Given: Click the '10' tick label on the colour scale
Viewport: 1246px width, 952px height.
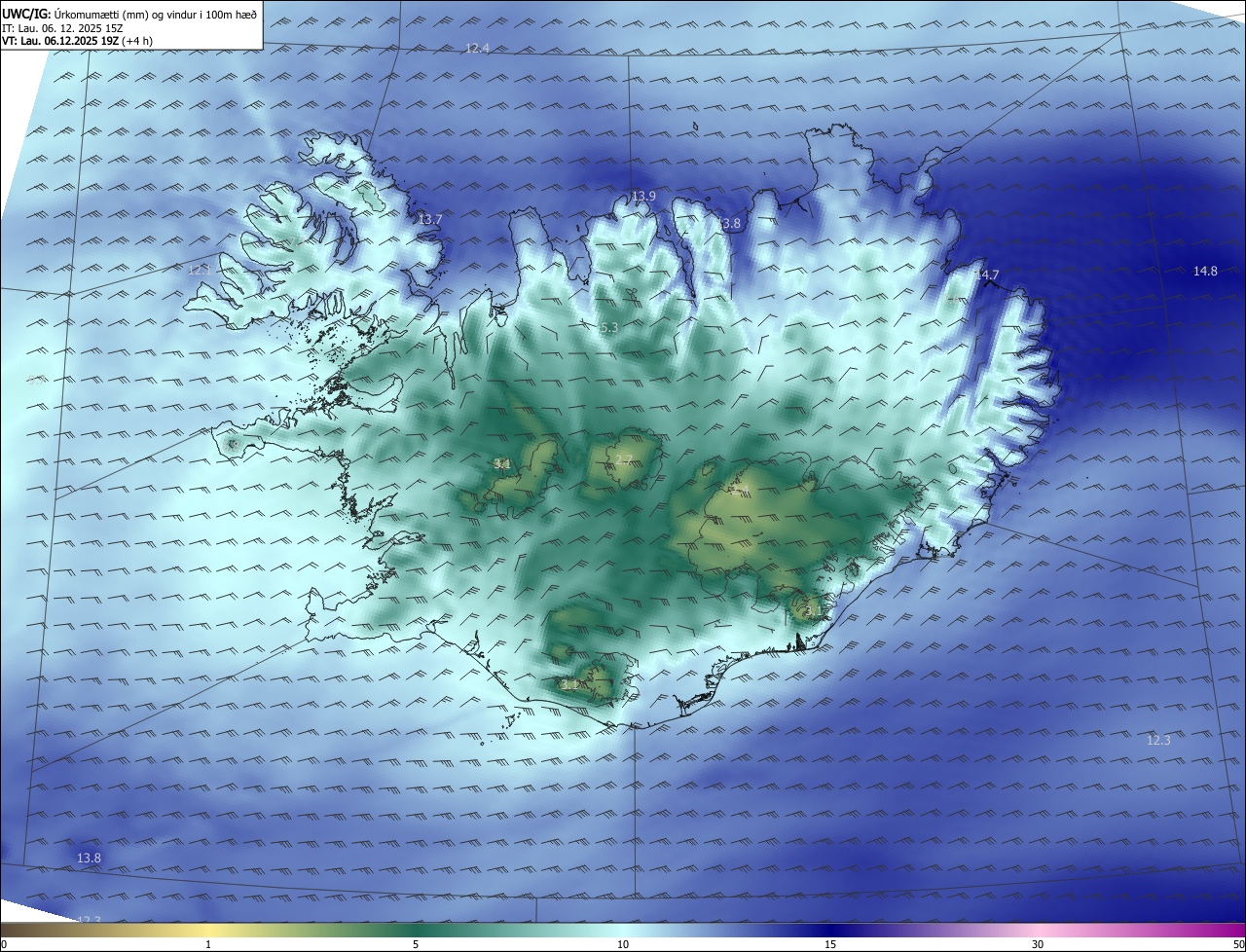Looking at the screenshot, I should pyautogui.click(x=623, y=945).
